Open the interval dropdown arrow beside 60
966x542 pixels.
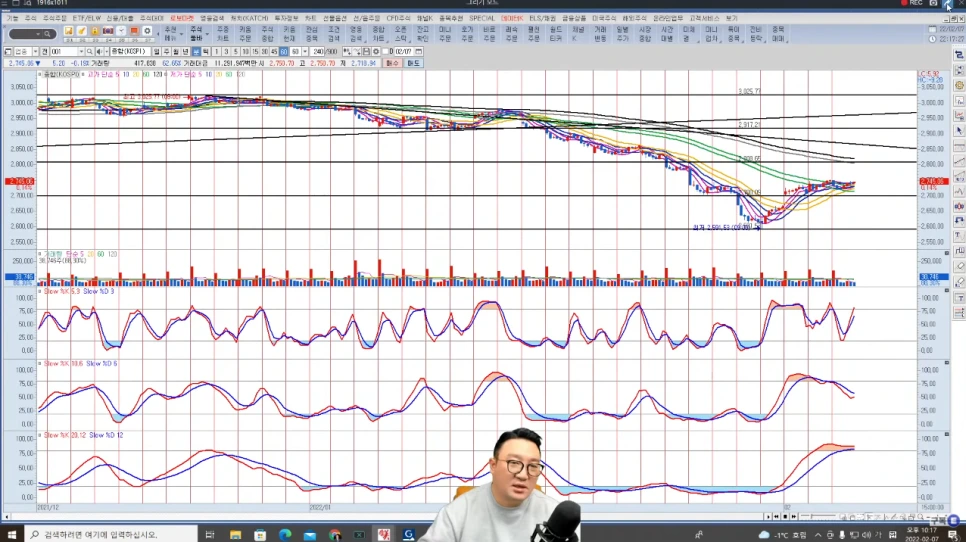click(305, 52)
